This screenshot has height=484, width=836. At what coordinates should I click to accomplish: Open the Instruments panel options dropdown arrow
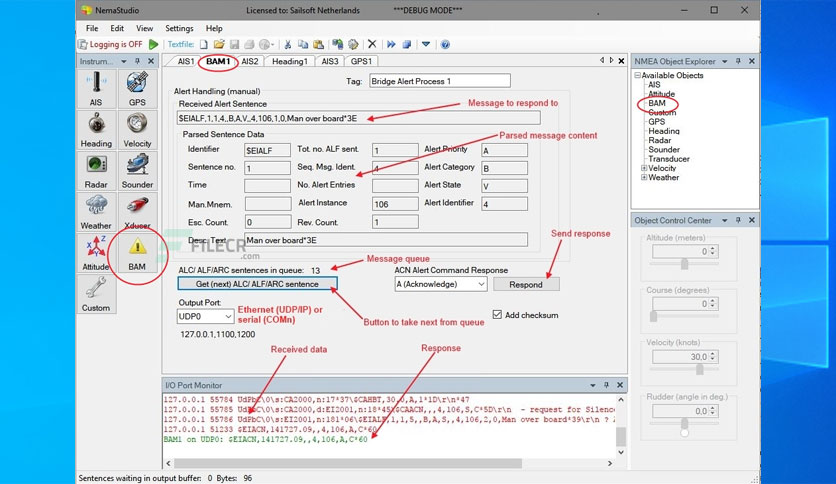tap(124, 61)
